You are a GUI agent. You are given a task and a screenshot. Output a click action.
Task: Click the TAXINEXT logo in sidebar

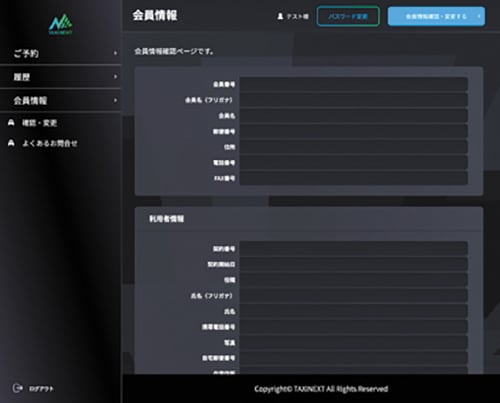pos(61,24)
